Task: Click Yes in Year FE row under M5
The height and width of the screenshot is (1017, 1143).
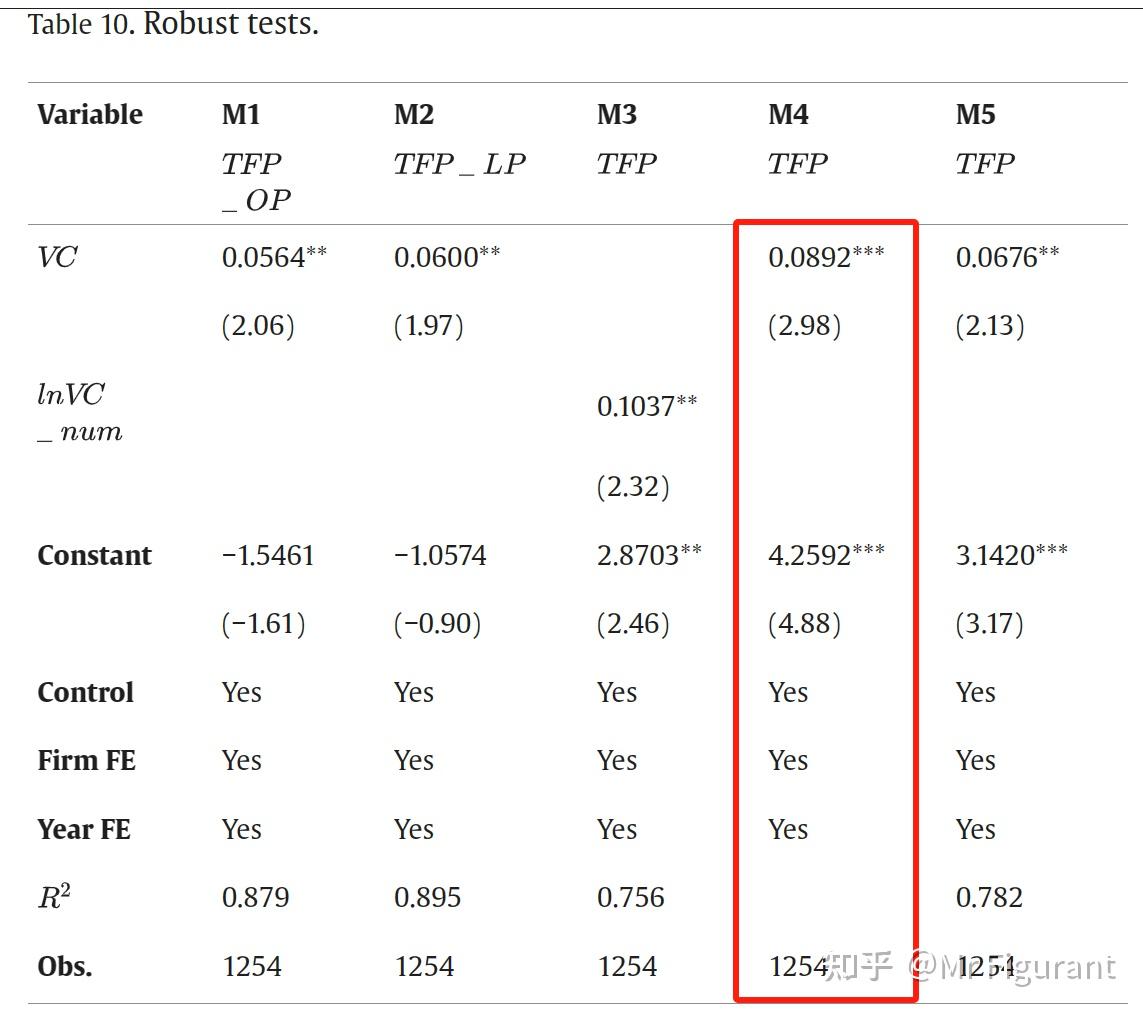Action: click(975, 829)
